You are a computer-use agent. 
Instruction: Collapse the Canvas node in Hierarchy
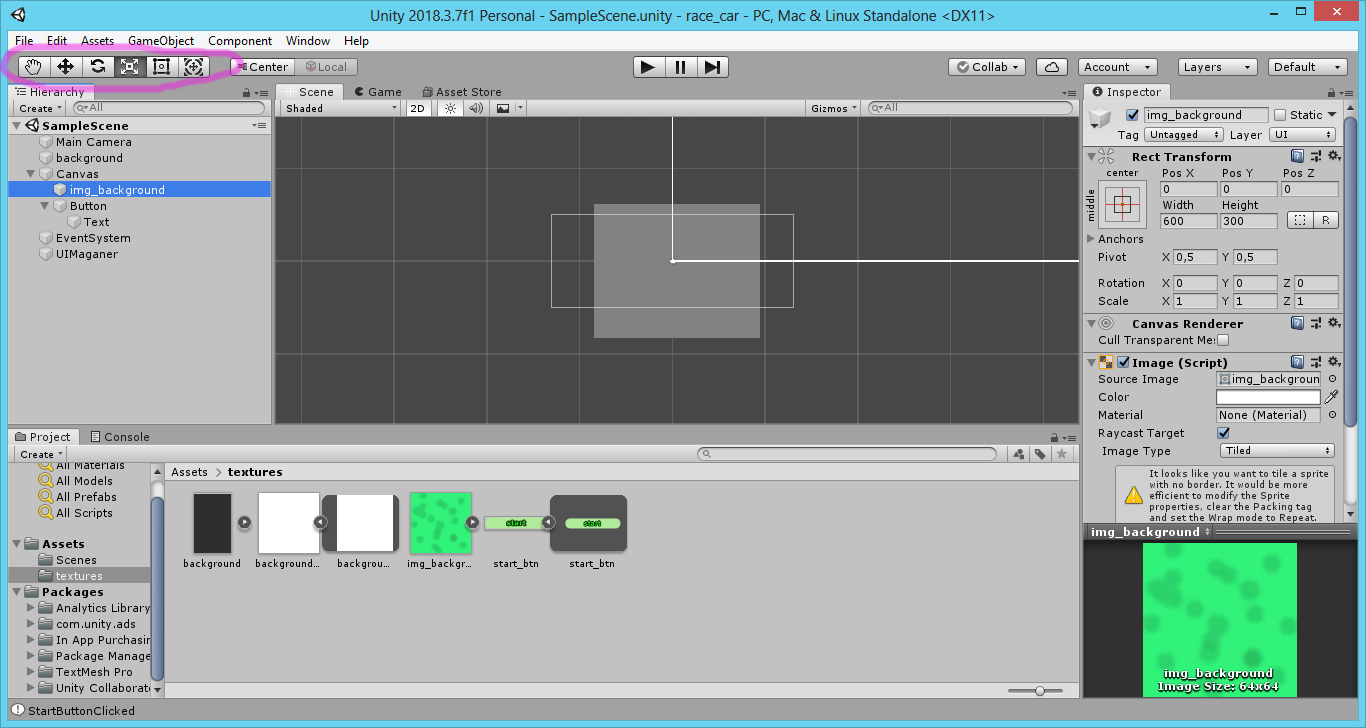pyautogui.click(x=31, y=174)
